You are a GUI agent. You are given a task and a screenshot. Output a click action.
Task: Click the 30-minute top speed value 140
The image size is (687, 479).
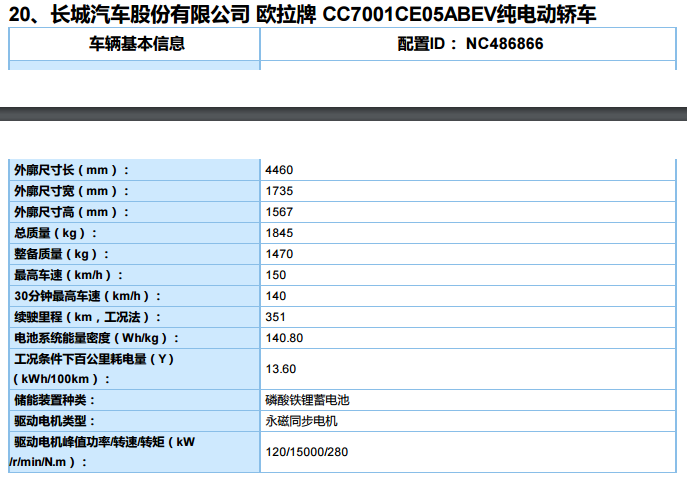276,296
